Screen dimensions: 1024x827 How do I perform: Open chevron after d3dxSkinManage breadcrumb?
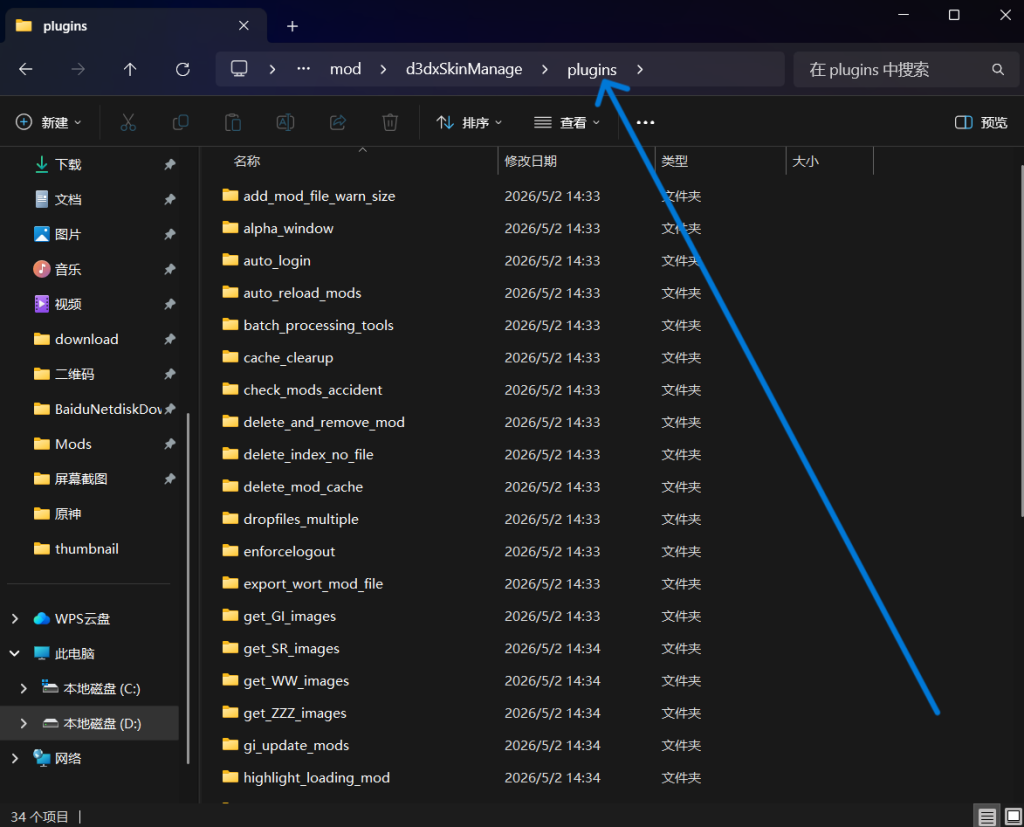coord(545,69)
